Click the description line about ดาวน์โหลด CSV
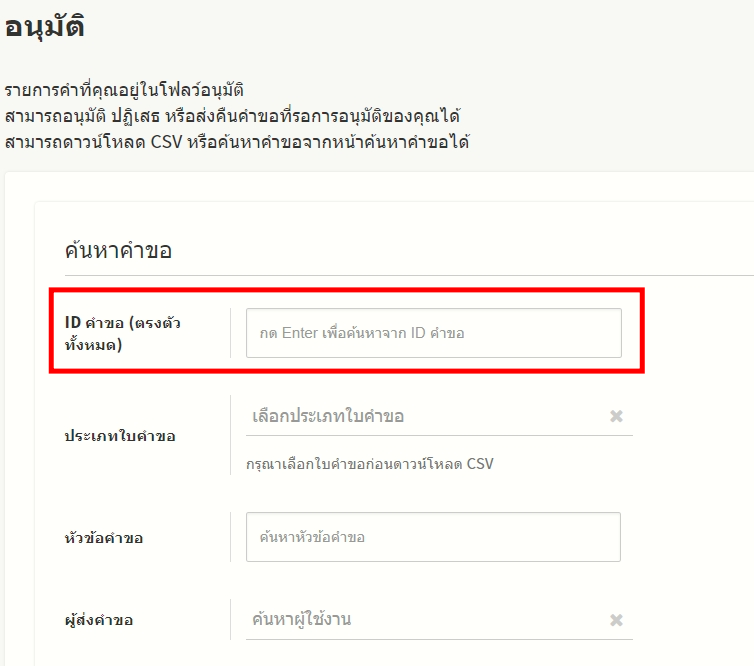 237,142
